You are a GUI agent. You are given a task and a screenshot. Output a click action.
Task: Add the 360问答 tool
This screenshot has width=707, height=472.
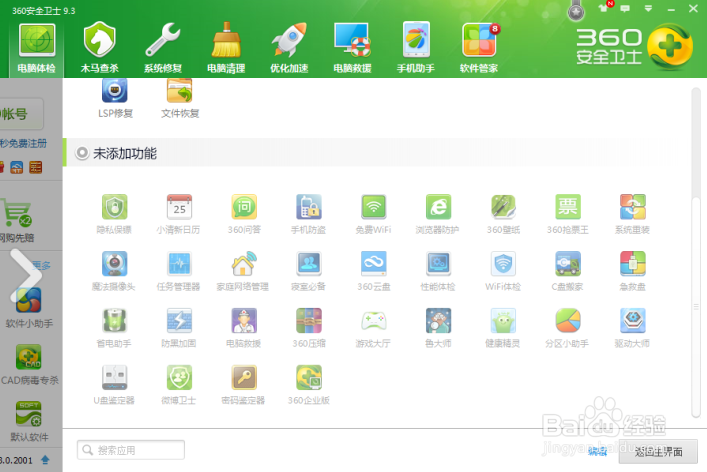(x=244, y=214)
